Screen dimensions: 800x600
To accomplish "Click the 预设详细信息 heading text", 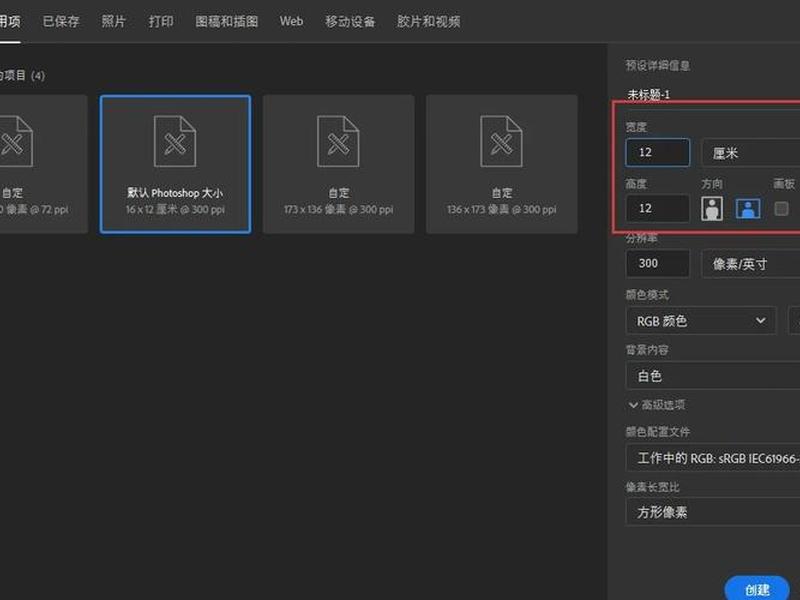I will click(x=658, y=65).
